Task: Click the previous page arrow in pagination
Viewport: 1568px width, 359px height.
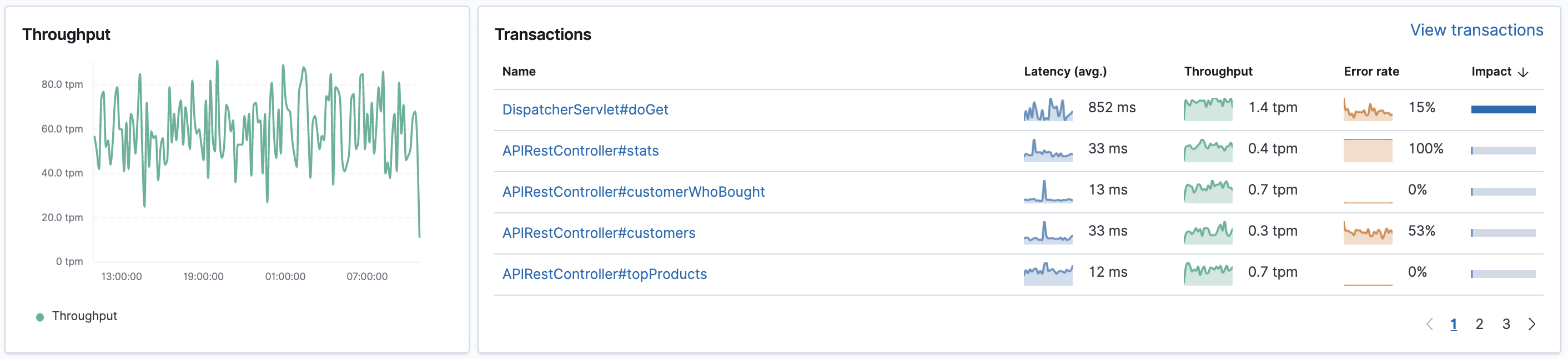Action: (x=1429, y=324)
